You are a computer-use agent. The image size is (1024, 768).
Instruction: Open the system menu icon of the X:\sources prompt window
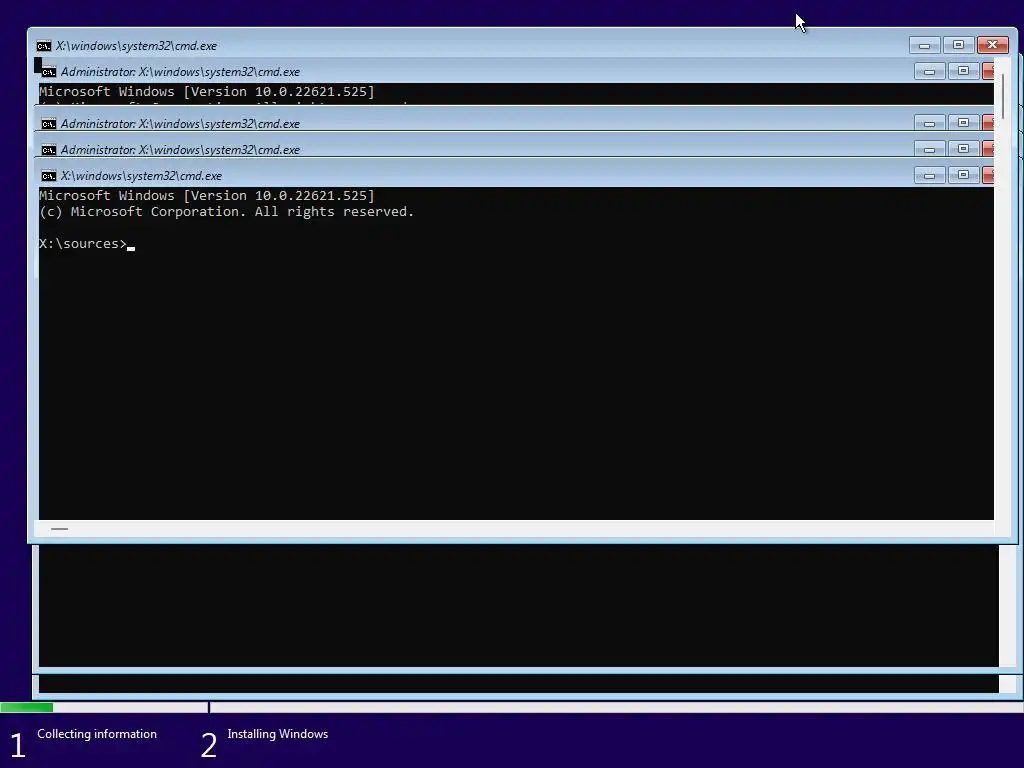point(48,176)
